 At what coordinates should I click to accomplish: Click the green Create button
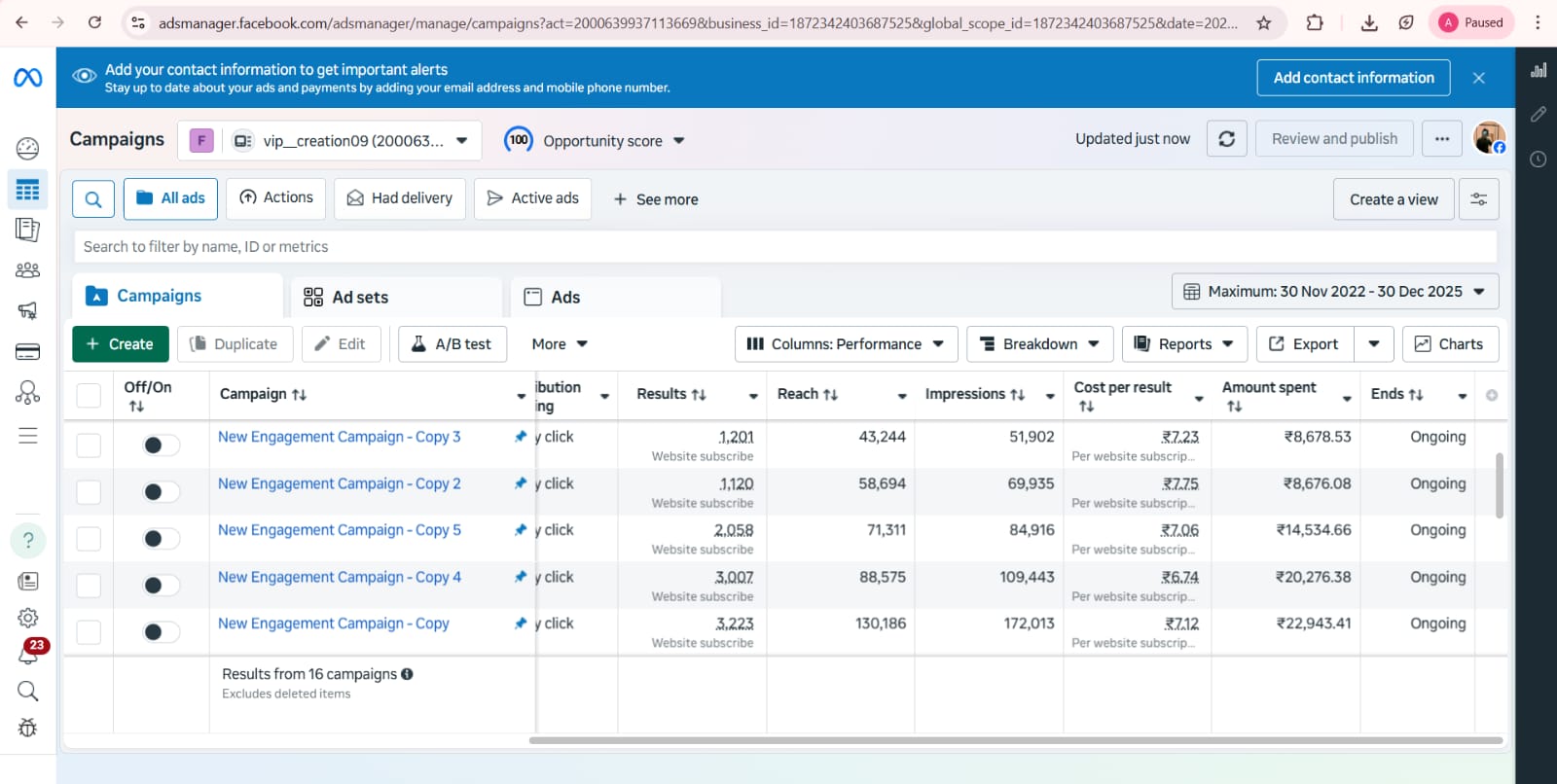point(121,344)
